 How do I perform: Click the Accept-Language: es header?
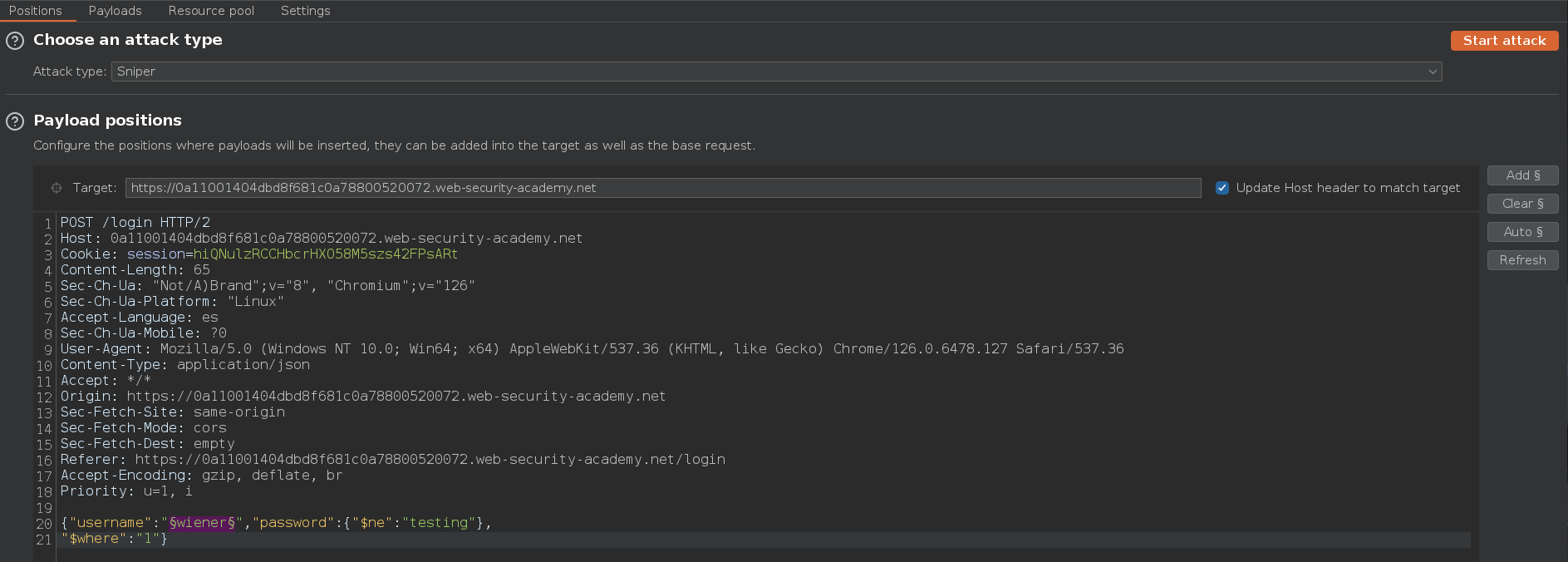(140, 318)
